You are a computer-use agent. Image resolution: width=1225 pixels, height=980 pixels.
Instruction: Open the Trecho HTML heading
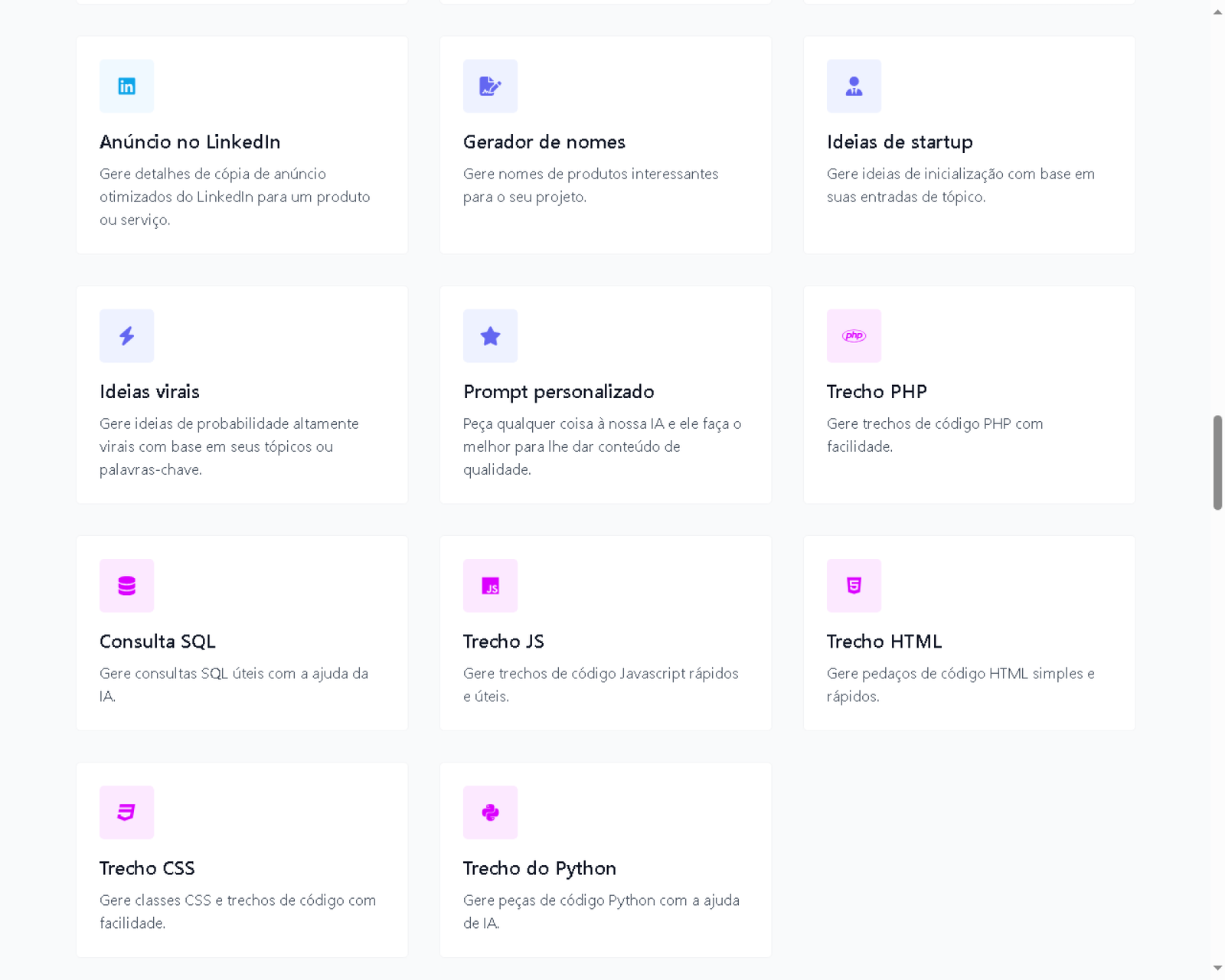point(884,642)
